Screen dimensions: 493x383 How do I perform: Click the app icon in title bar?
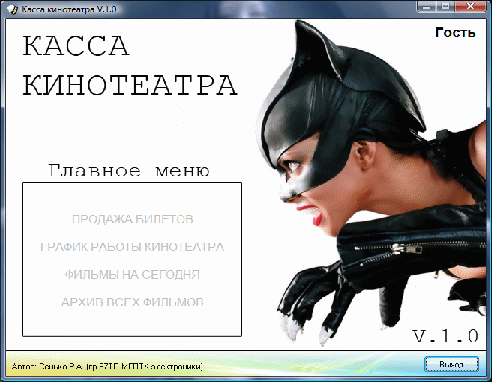click(12, 9)
